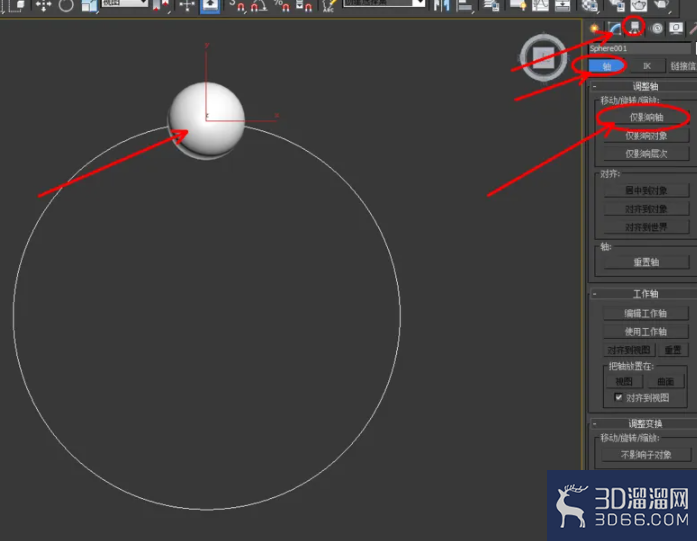The image size is (697, 541).
Task: Activate the Select and Manipulate tool
Action: coord(187,5)
